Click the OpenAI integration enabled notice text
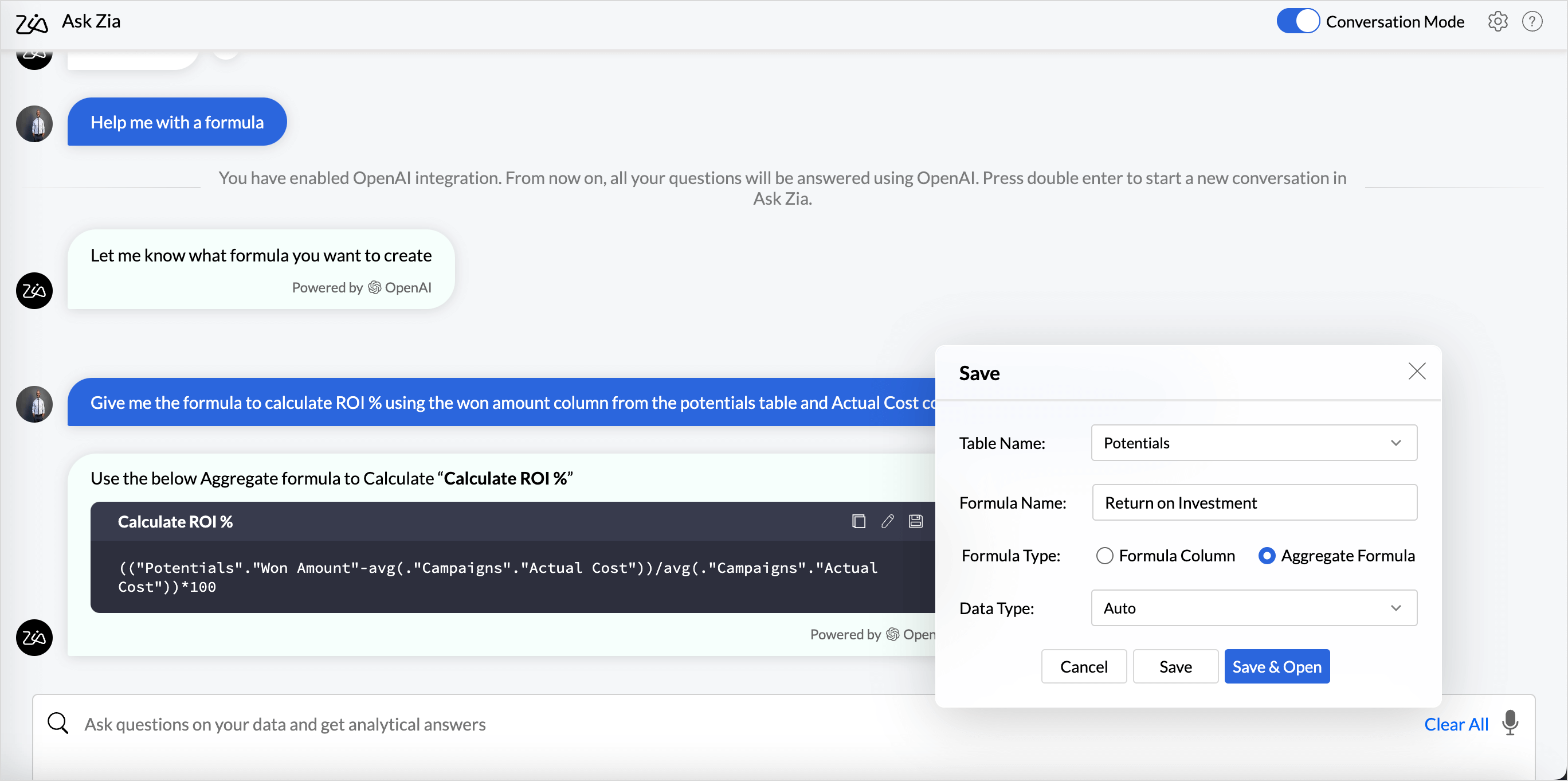 click(x=782, y=188)
